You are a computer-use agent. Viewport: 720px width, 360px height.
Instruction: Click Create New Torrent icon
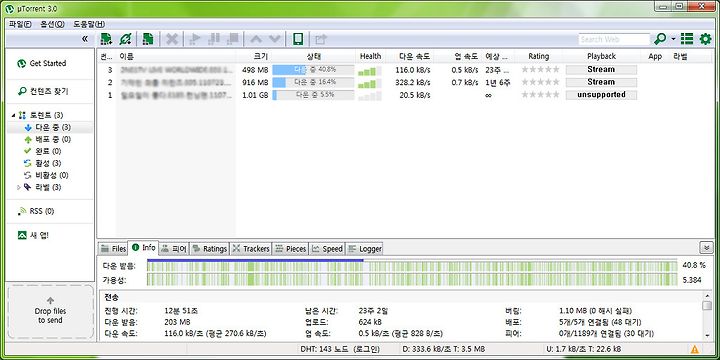pyautogui.click(x=147, y=39)
